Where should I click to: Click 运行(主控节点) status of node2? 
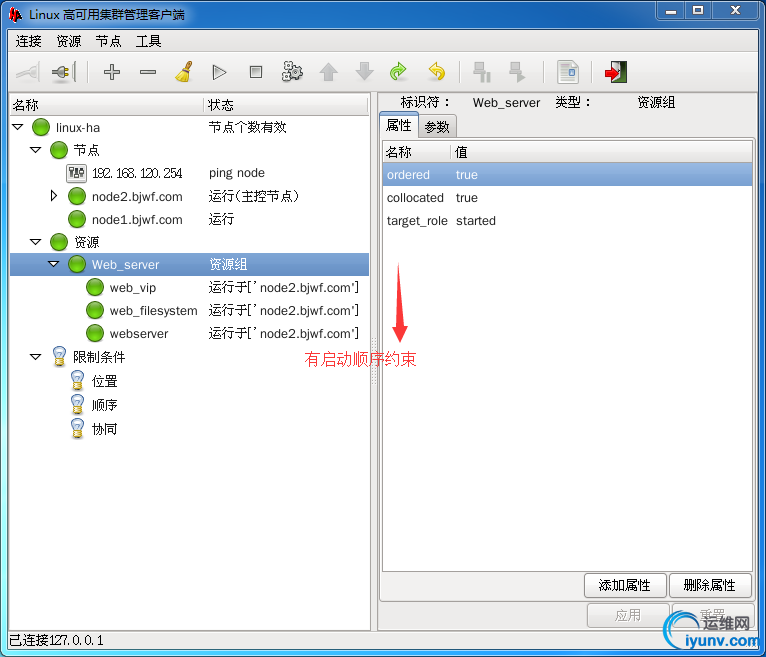tap(254, 196)
